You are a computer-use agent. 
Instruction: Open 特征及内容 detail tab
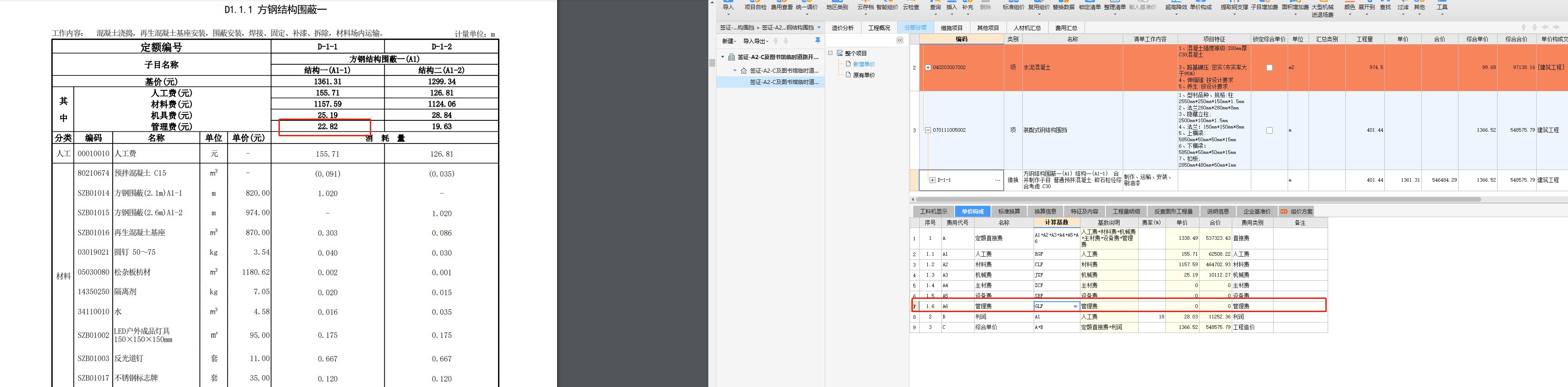pyautogui.click(x=1084, y=211)
